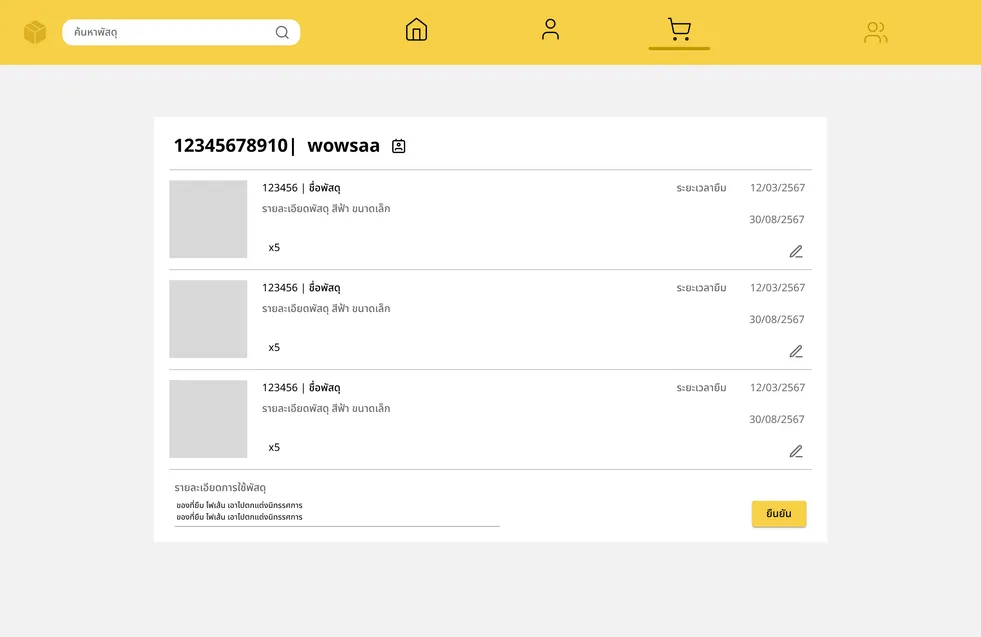Click the third item's gray thumbnail
Screen dimensions: 981x637
(x=208, y=419)
